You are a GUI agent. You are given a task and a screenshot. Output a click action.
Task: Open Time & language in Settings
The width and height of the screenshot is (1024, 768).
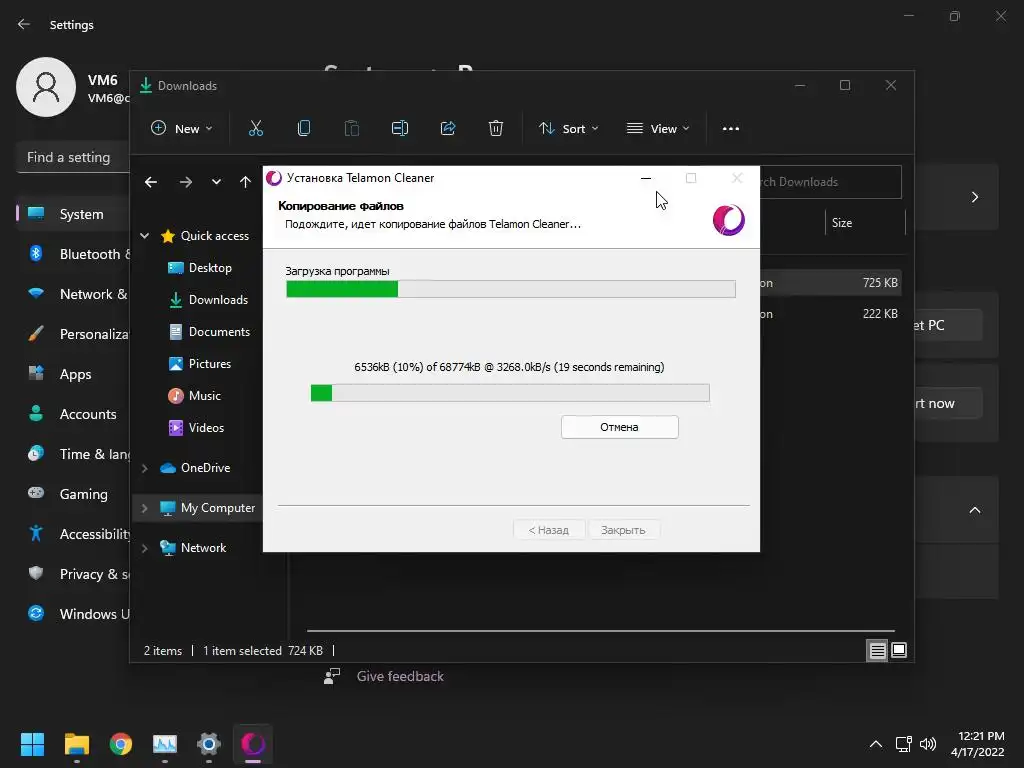click(x=73, y=454)
